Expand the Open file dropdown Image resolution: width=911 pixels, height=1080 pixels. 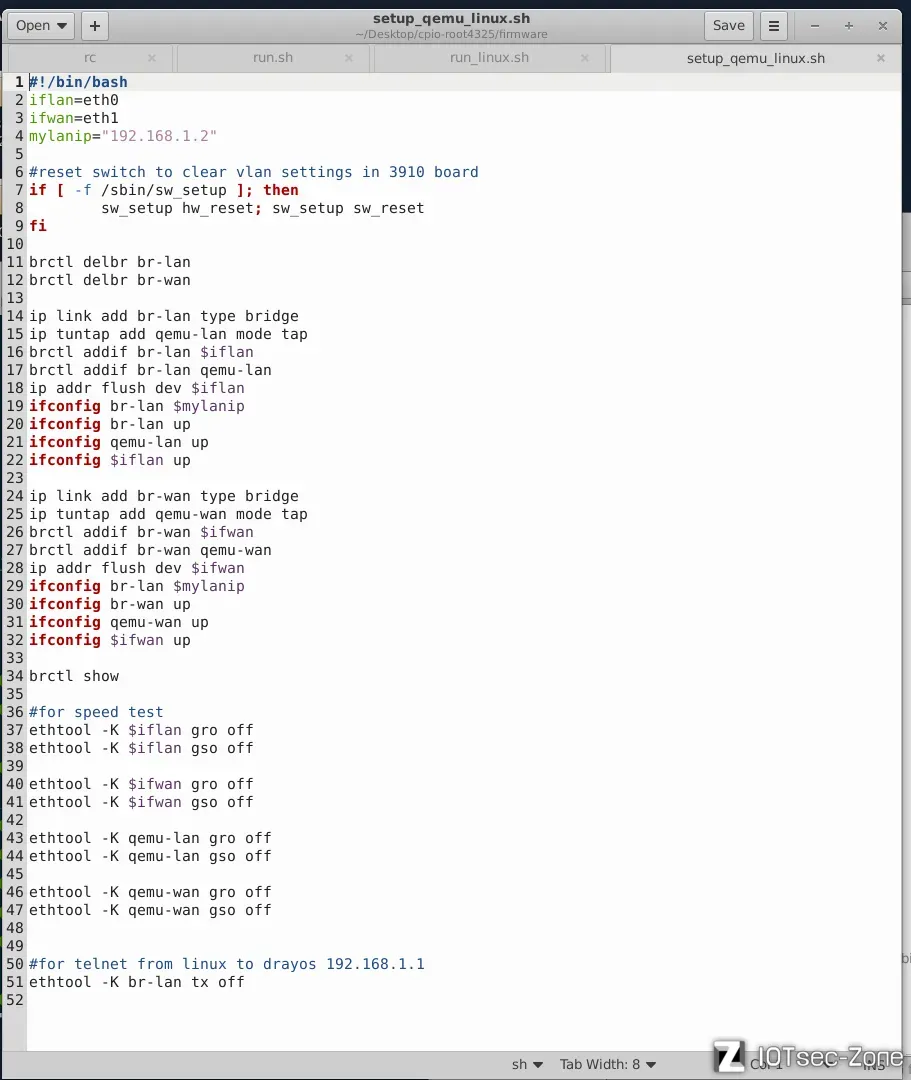pyautogui.click(x=40, y=26)
